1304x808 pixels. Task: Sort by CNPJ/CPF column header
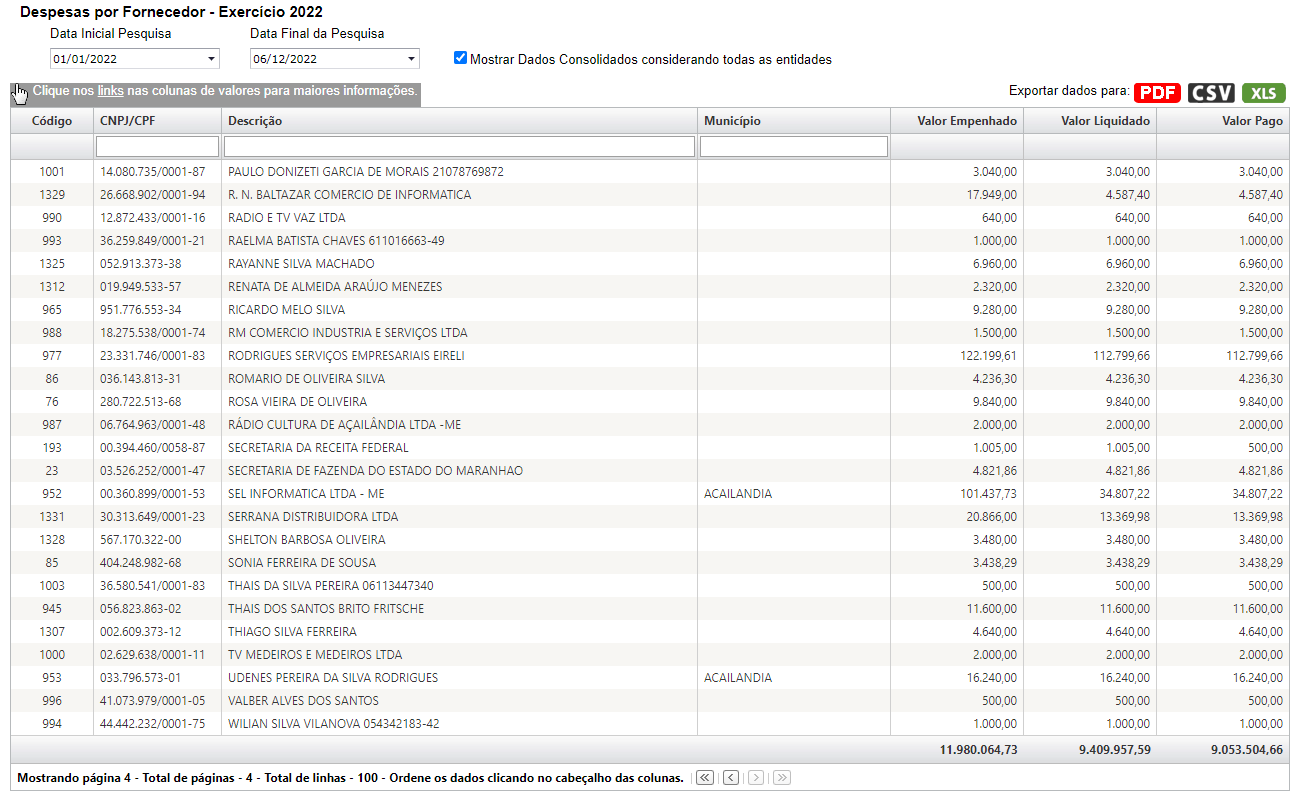pyautogui.click(x=157, y=121)
